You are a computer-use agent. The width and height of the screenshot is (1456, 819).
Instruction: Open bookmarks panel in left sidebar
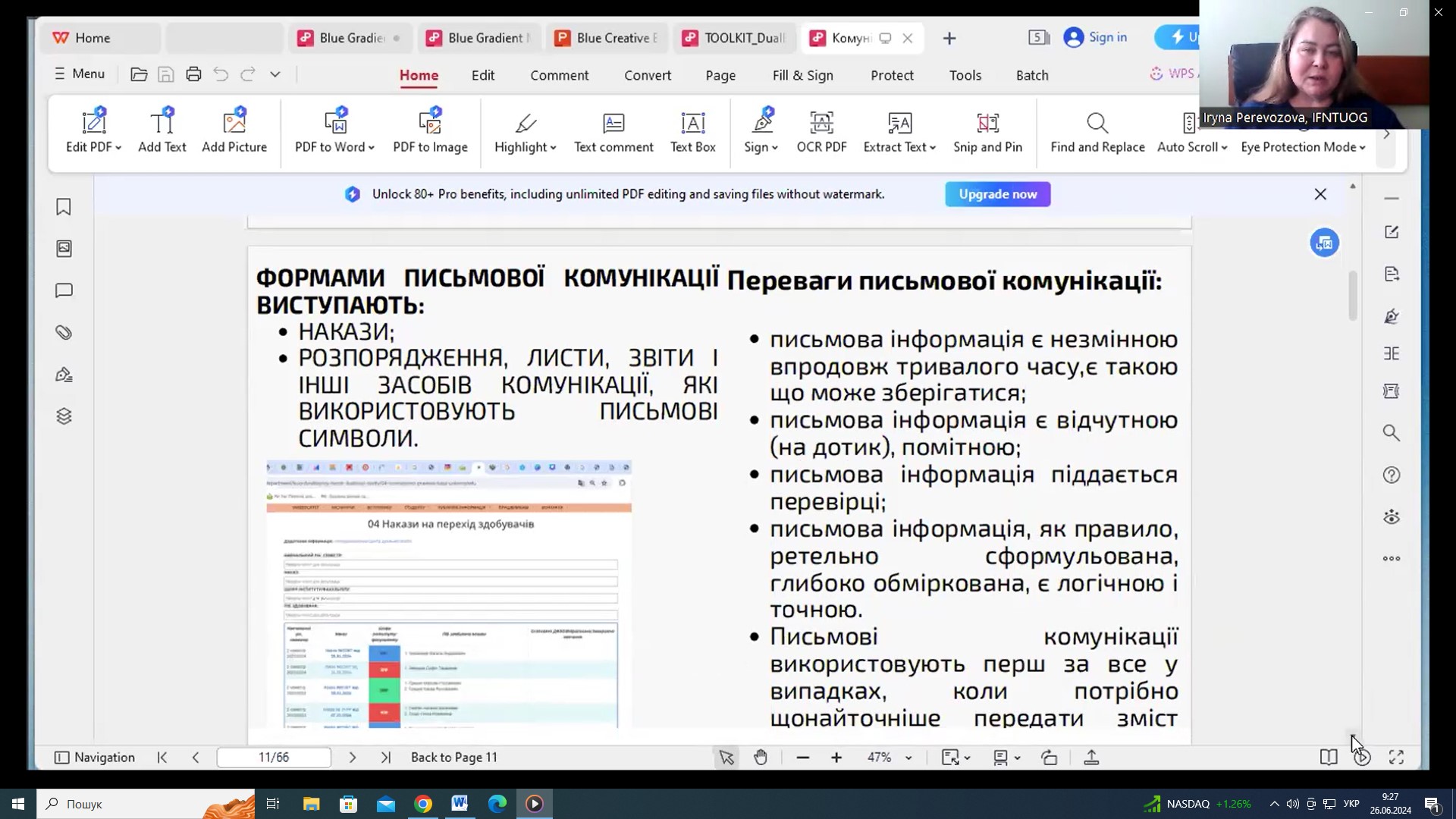pos(64,207)
